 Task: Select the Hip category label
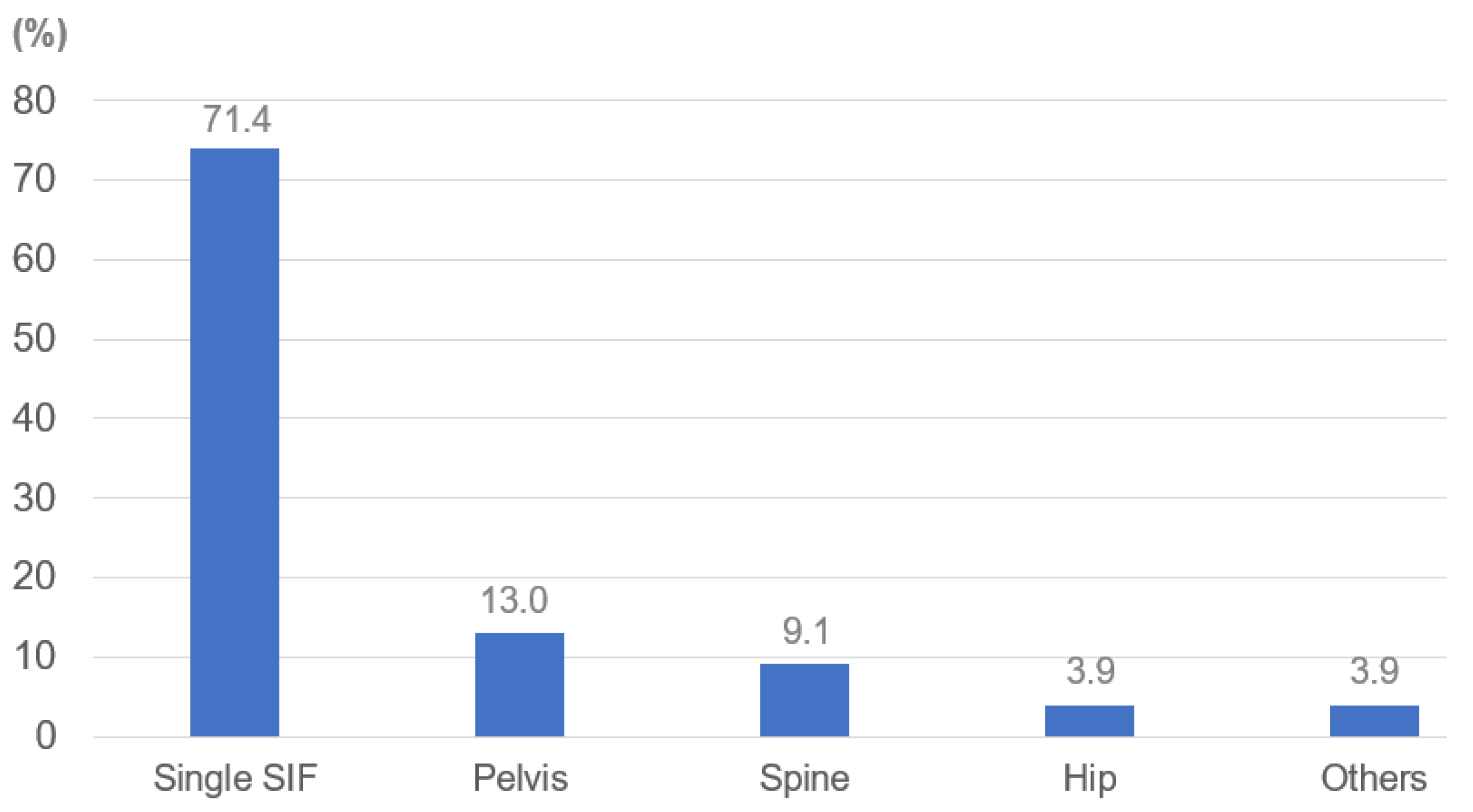1089,778
